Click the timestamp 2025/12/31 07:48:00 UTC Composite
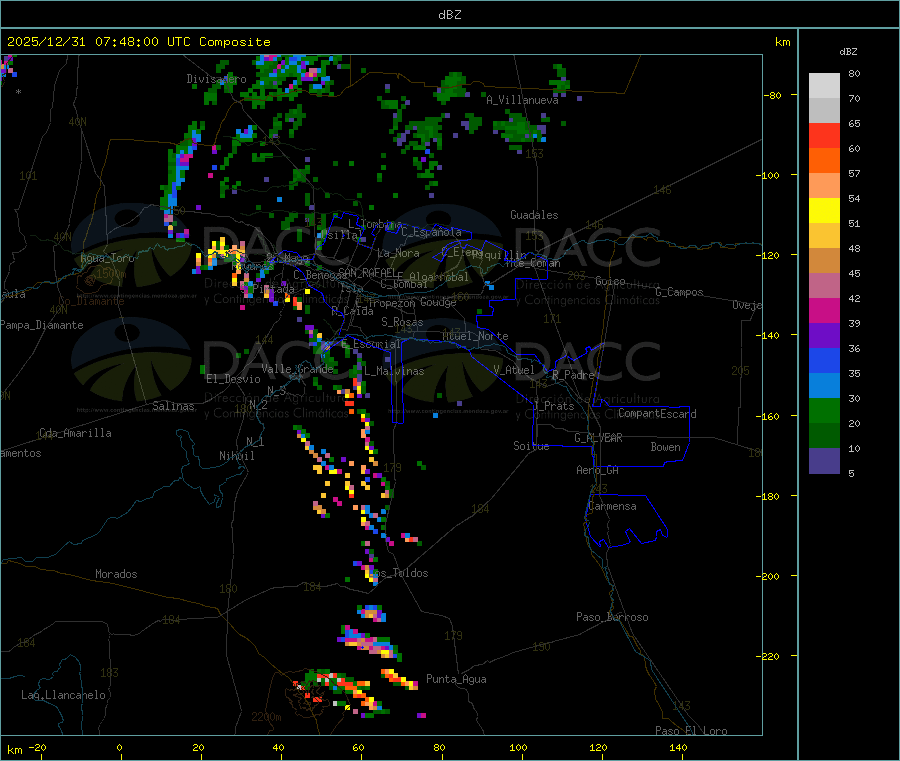This screenshot has width=900, height=761. click(x=138, y=42)
